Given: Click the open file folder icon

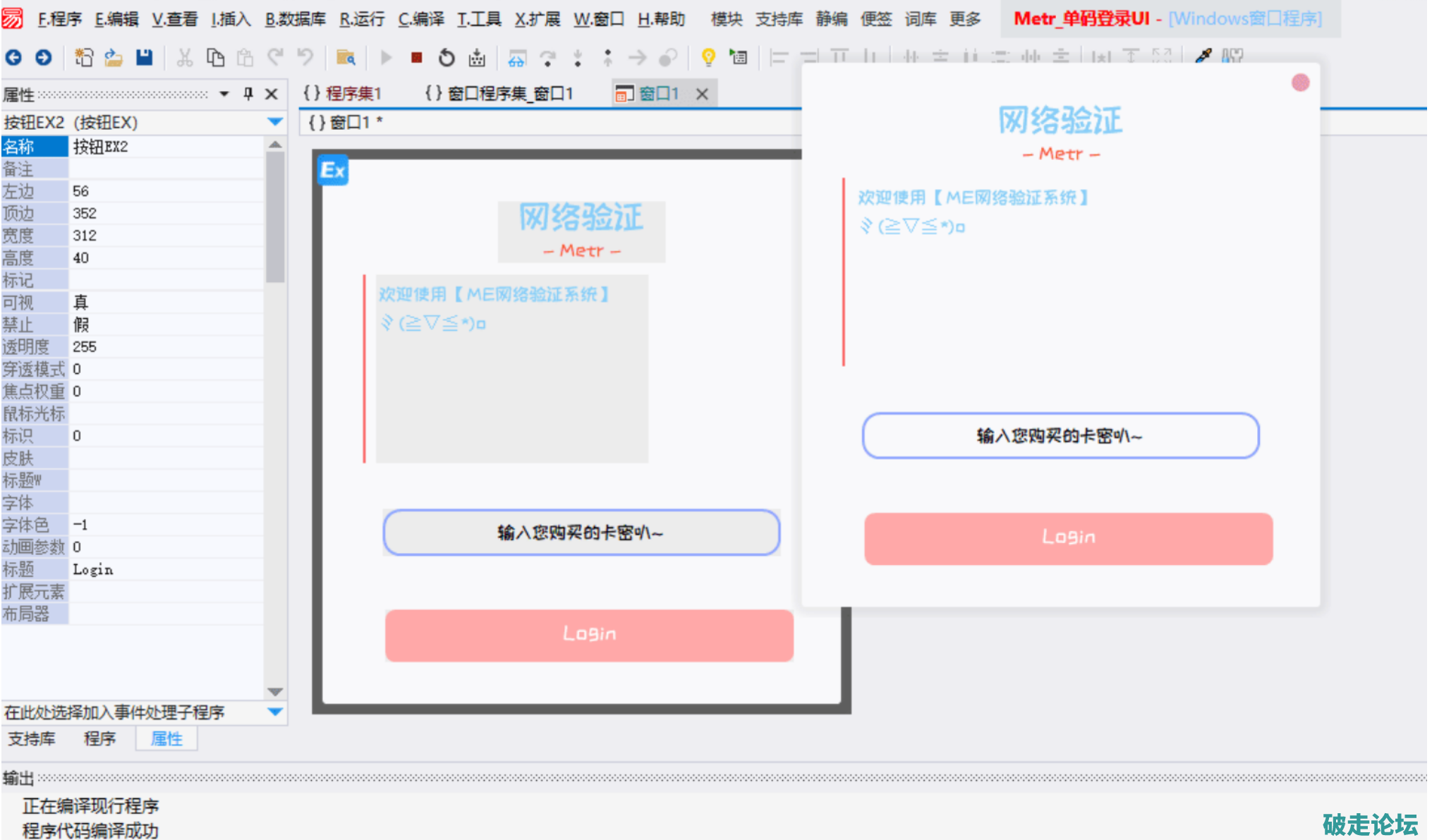Looking at the screenshot, I should pos(114,58).
